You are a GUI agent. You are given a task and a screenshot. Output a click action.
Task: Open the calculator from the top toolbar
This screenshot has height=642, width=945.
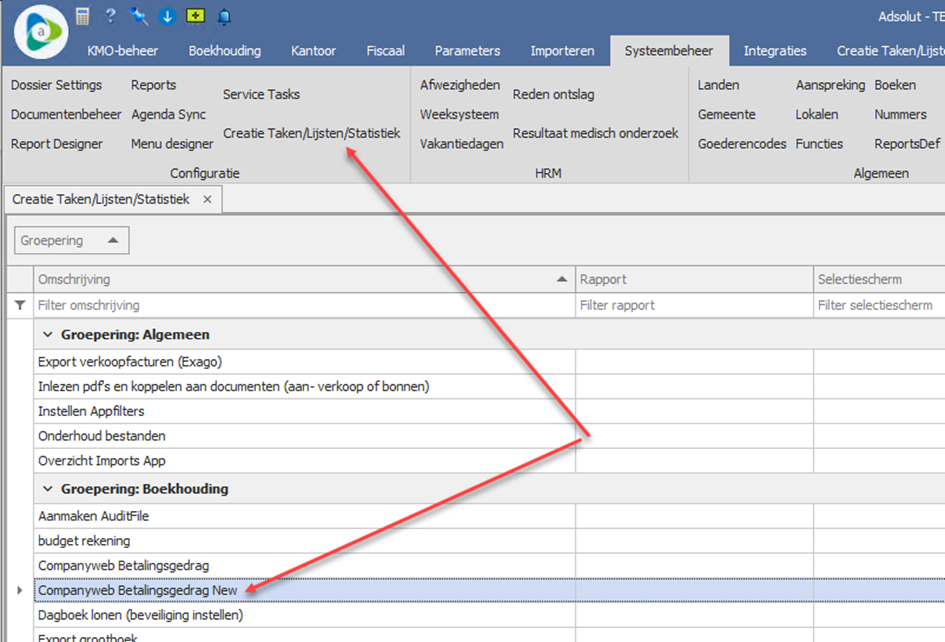pyautogui.click(x=83, y=16)
